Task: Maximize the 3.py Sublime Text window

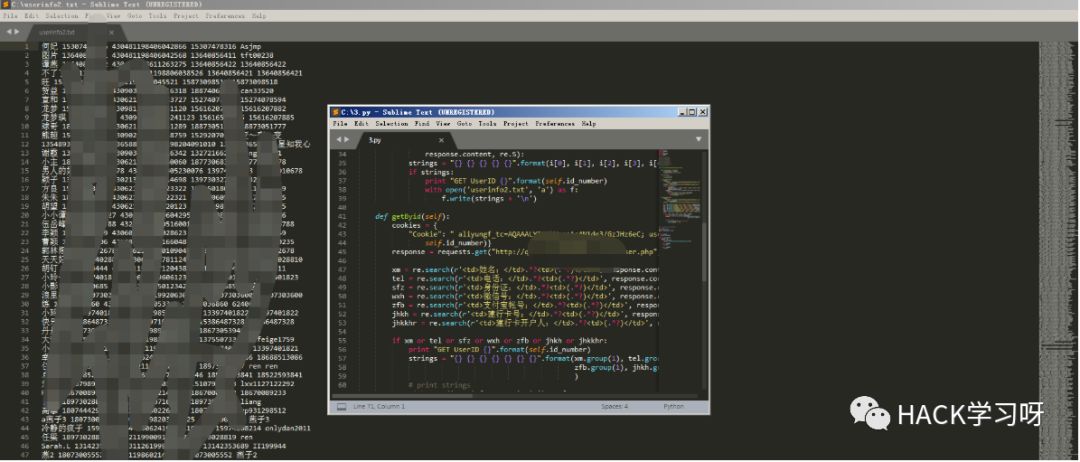Action: [691, 111]
